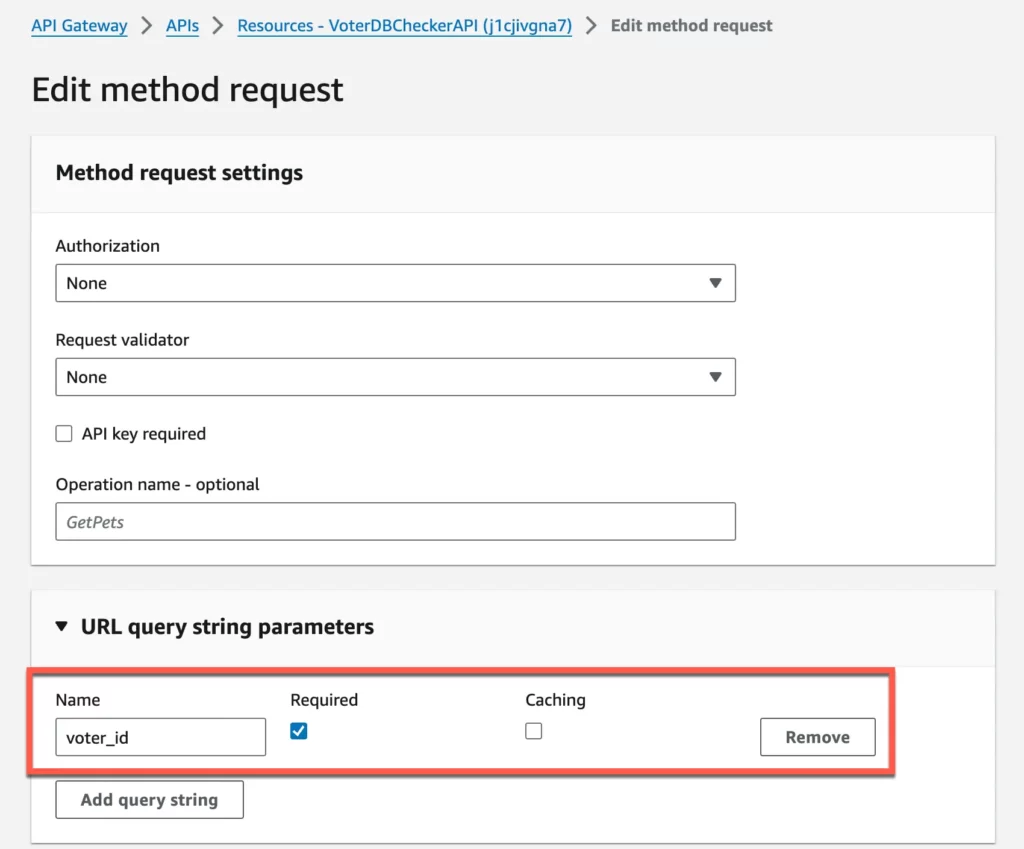Open Resources - VoterDBCheckerAPI breadcrumb link
The width and height of the screenshot is (1024, 849).
coord(404,25)
